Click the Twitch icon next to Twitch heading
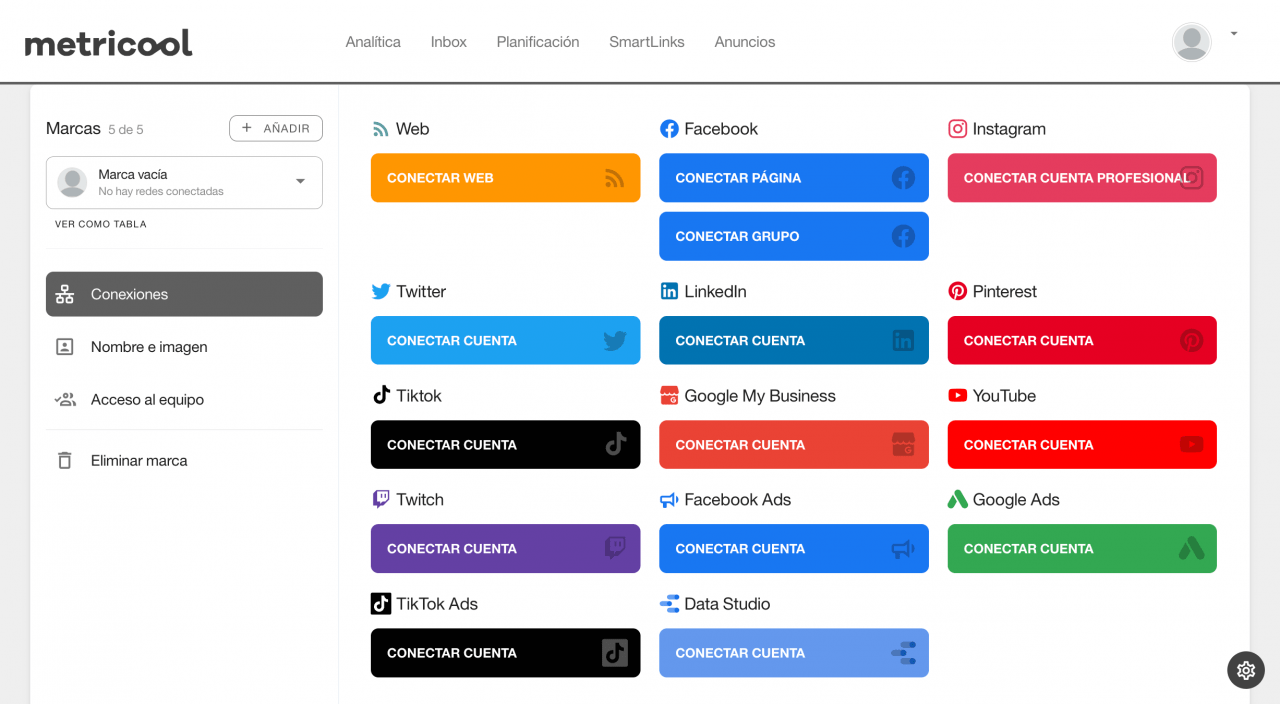This screenshot has width=1280, height=704. coord(381,500)
